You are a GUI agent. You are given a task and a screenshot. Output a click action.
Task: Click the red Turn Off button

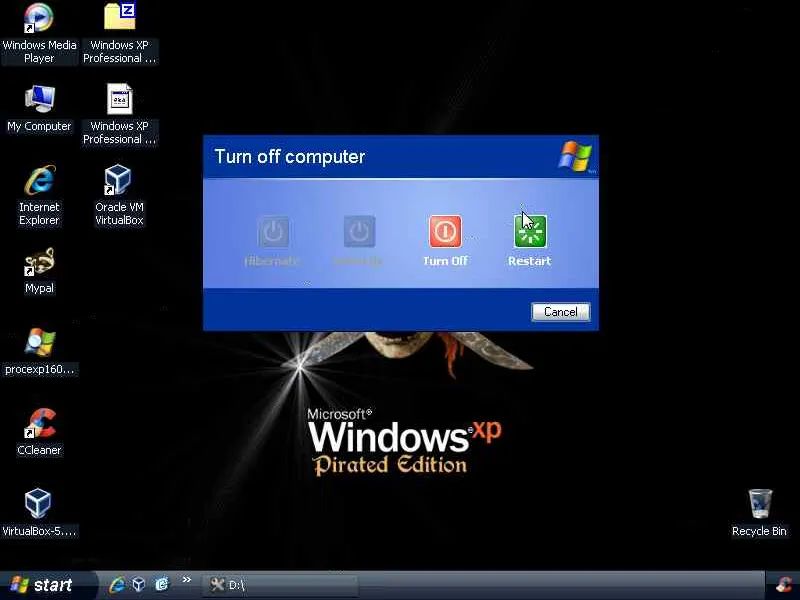tap(445, 231)
